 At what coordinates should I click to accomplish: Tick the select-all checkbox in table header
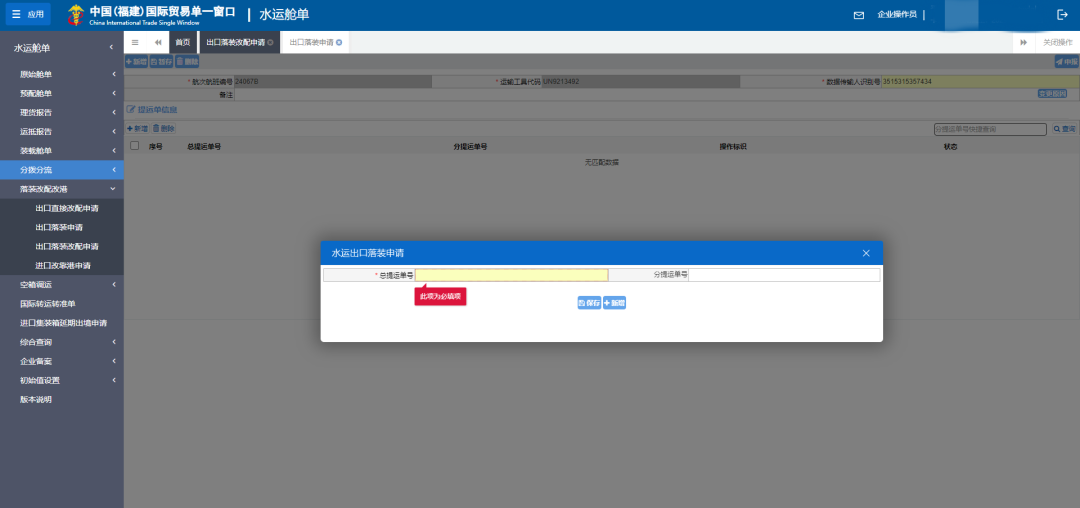pos(135,146)
